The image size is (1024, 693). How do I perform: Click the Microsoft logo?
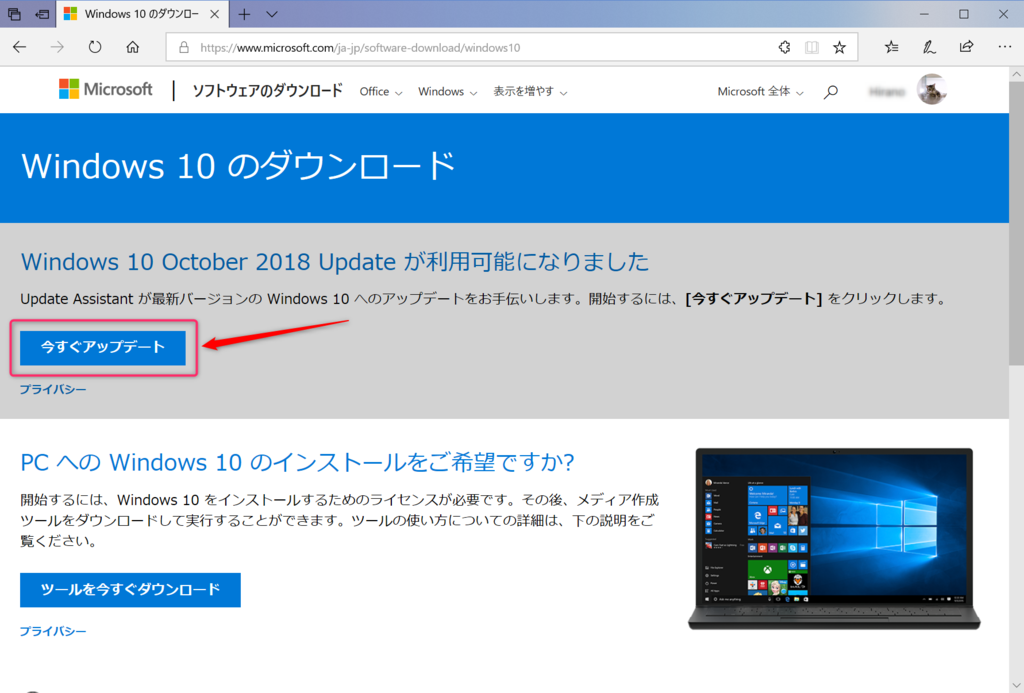point(105,89)
